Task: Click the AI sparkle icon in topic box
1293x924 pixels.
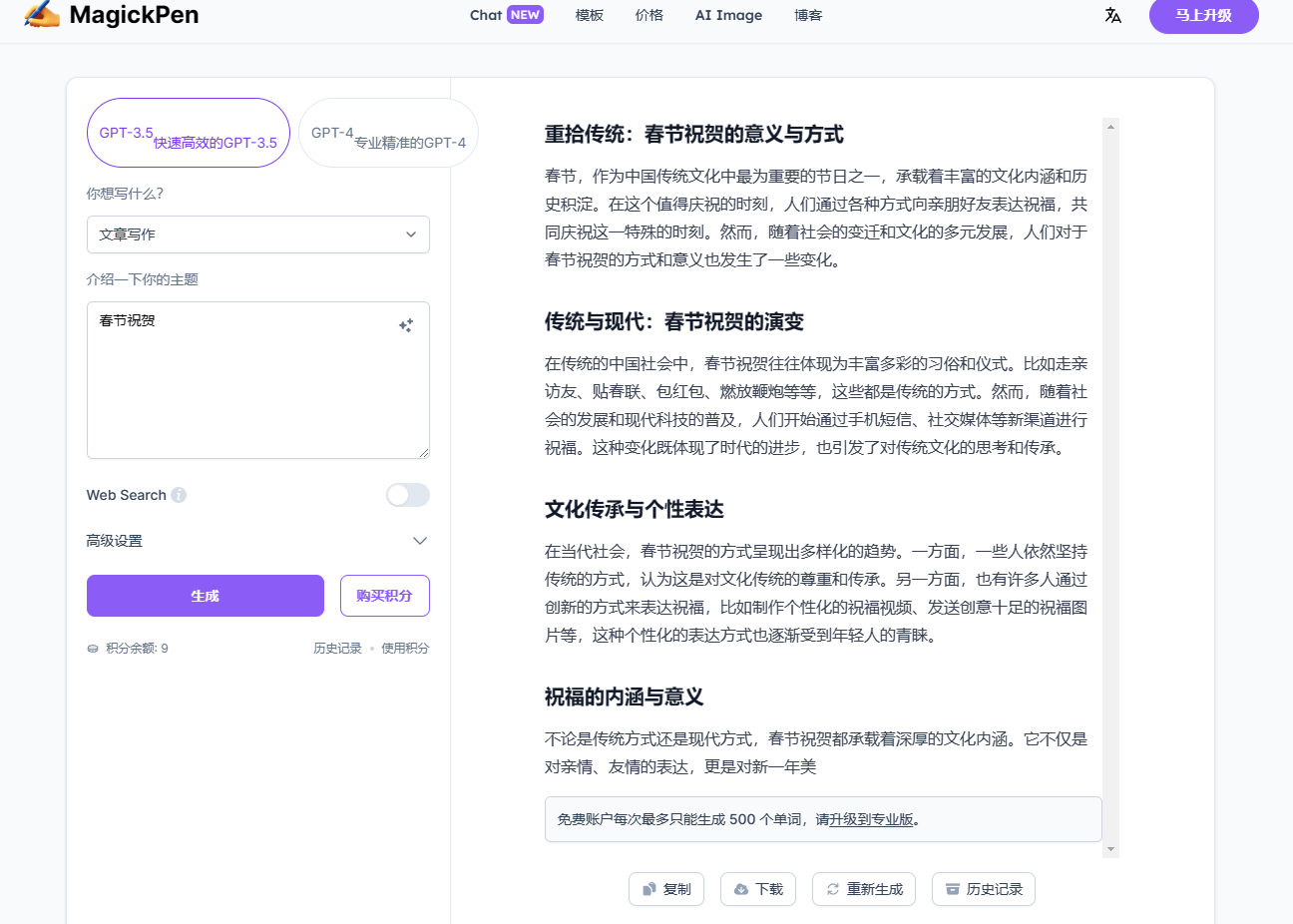Action: 406,325
